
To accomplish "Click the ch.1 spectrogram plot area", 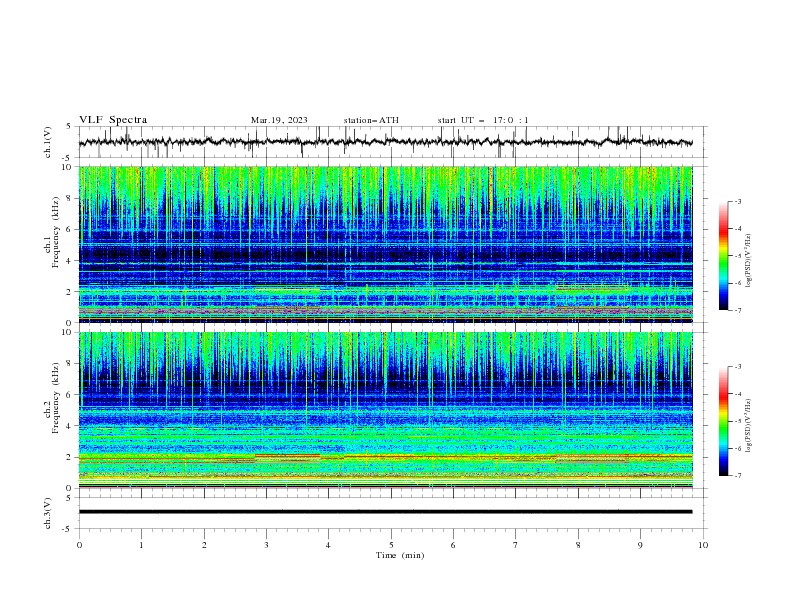I will tap(385, 244).
